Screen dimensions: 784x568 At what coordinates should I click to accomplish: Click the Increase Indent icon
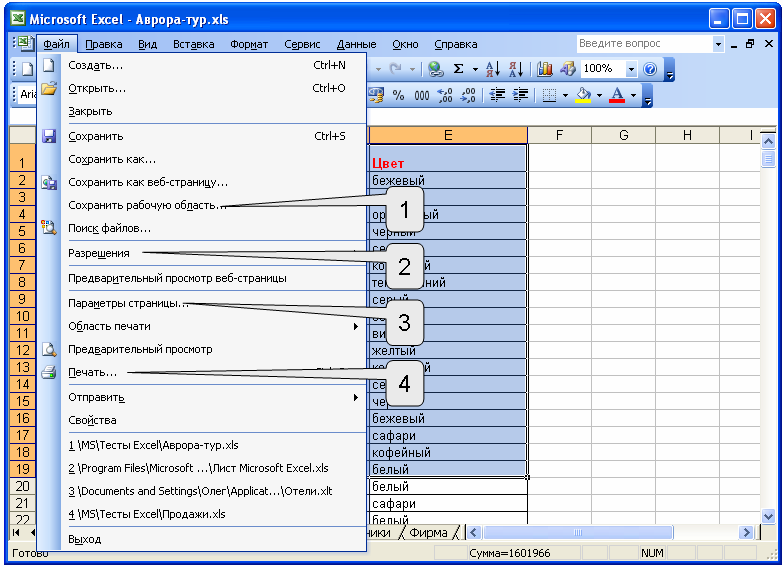520,95
